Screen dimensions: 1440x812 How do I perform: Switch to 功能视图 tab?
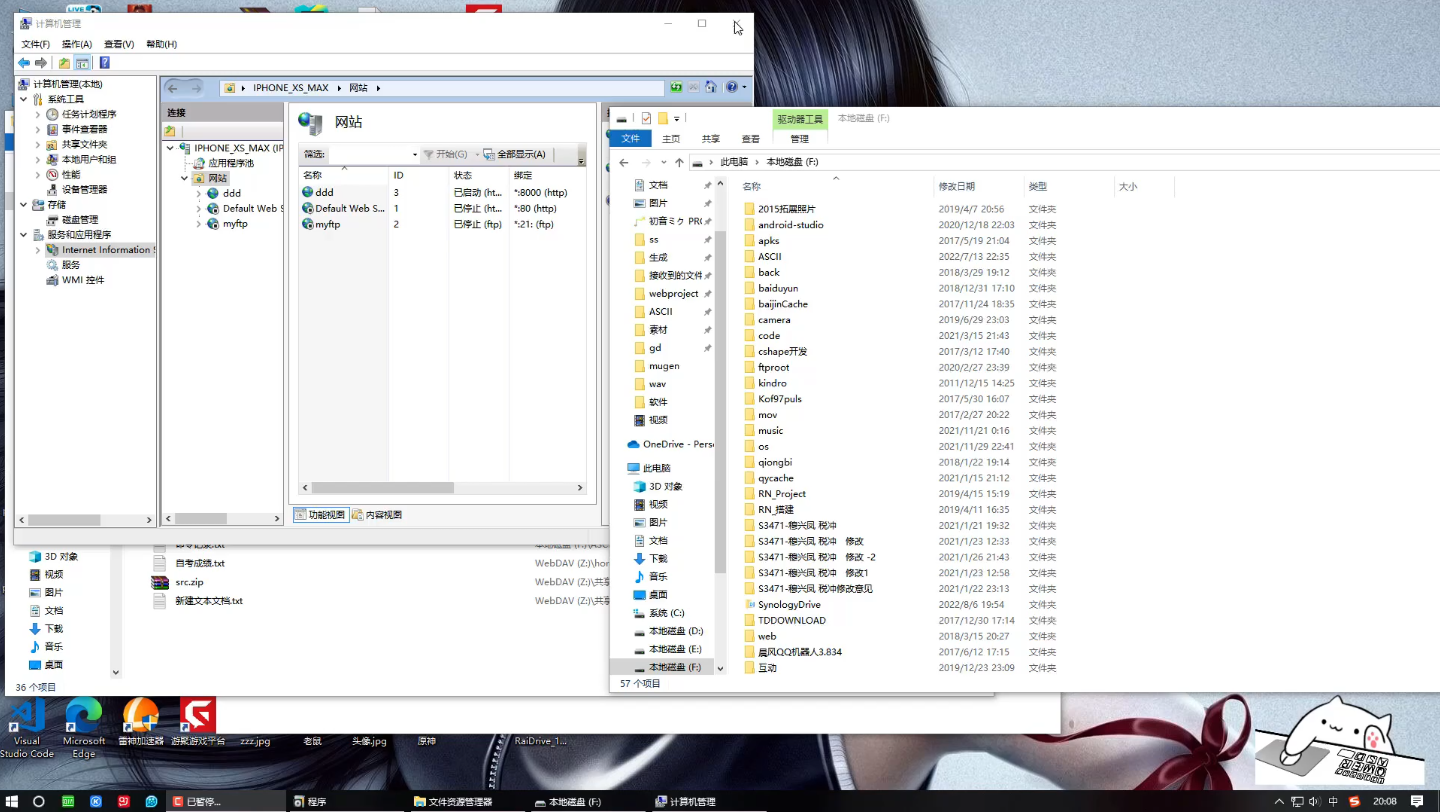(320, 514)
